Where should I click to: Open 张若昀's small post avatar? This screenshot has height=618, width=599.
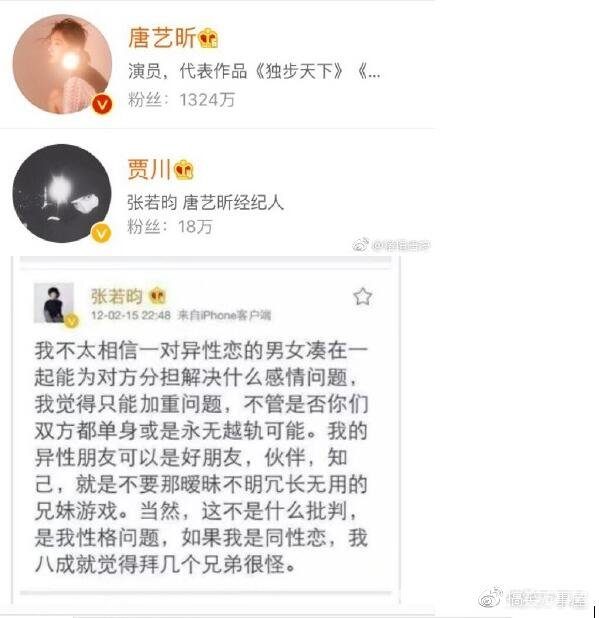(54, 303)
